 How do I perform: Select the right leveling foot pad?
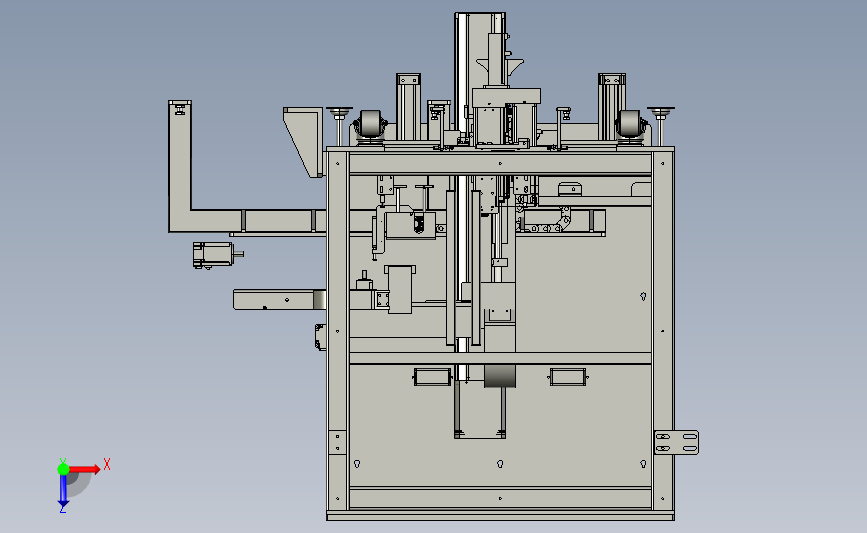coord(661,111)
